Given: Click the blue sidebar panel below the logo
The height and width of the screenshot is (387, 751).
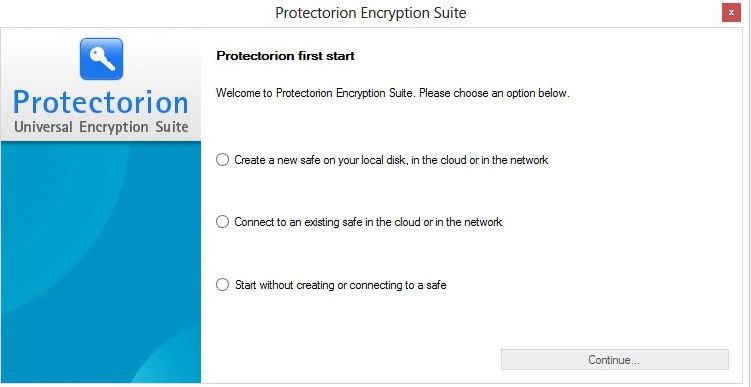Looking at the screenshot, I should 101,239.
